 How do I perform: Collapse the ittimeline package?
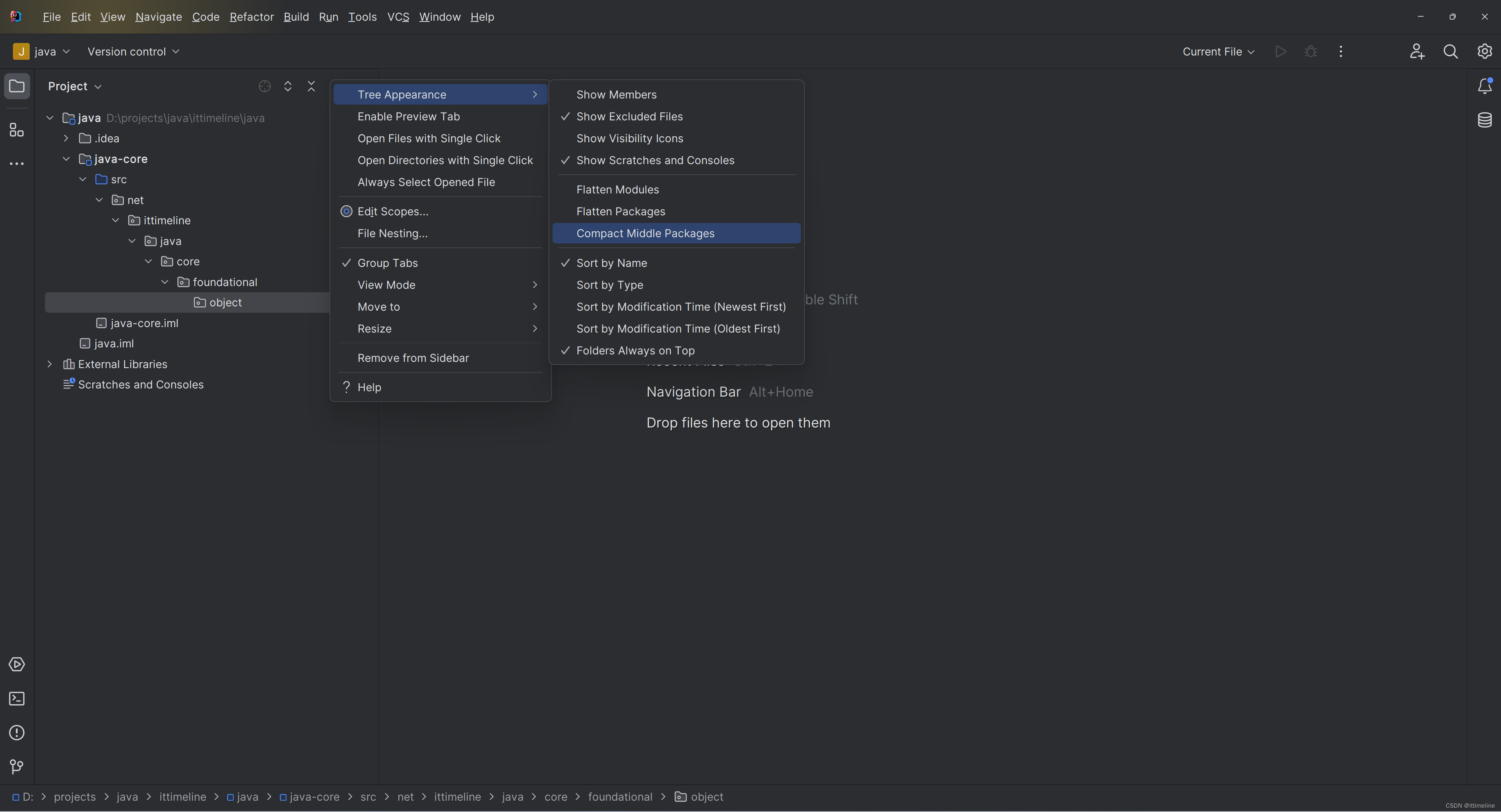tap(115, 220)
